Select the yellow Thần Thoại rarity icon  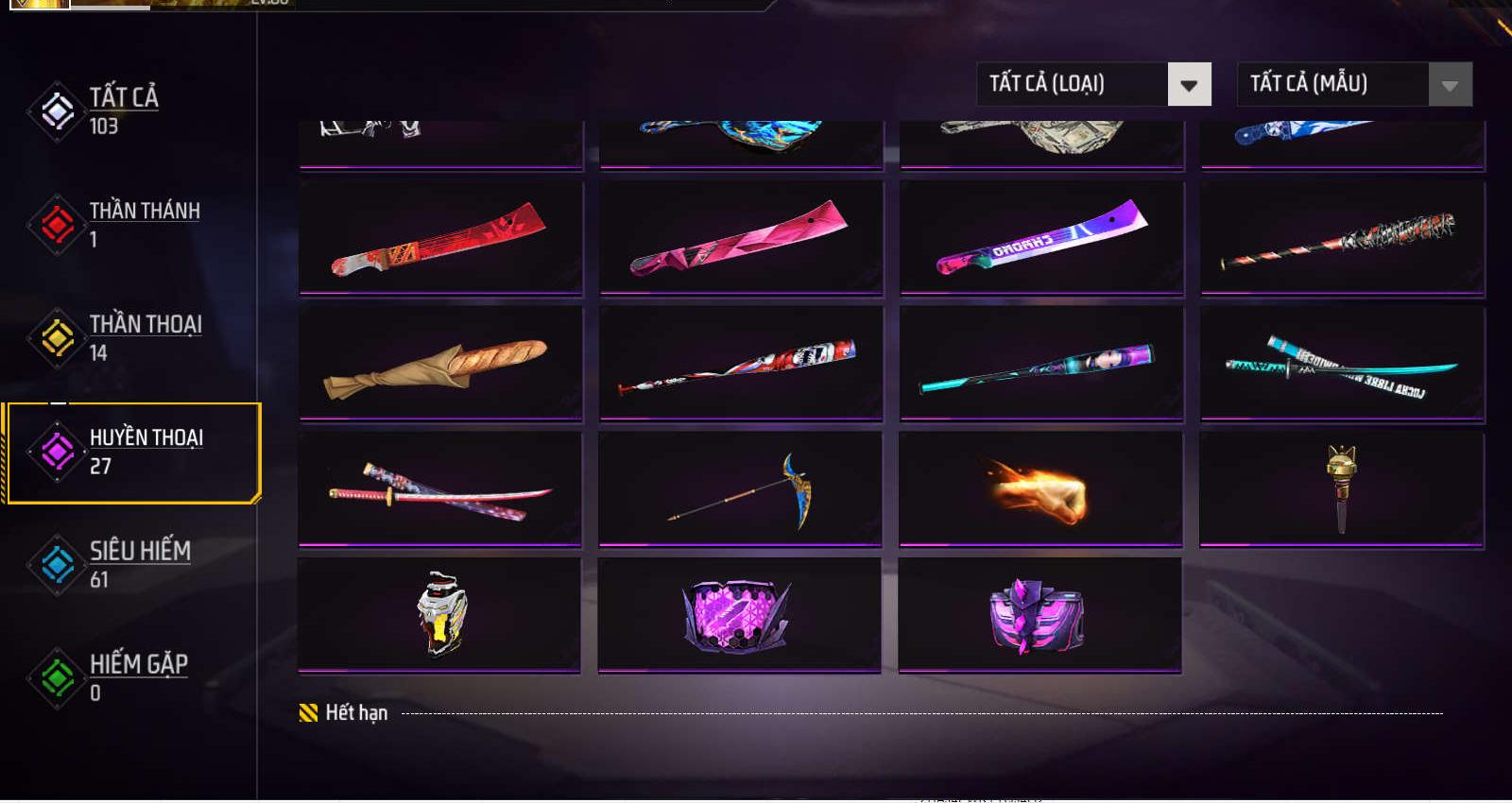pos(58,338)
